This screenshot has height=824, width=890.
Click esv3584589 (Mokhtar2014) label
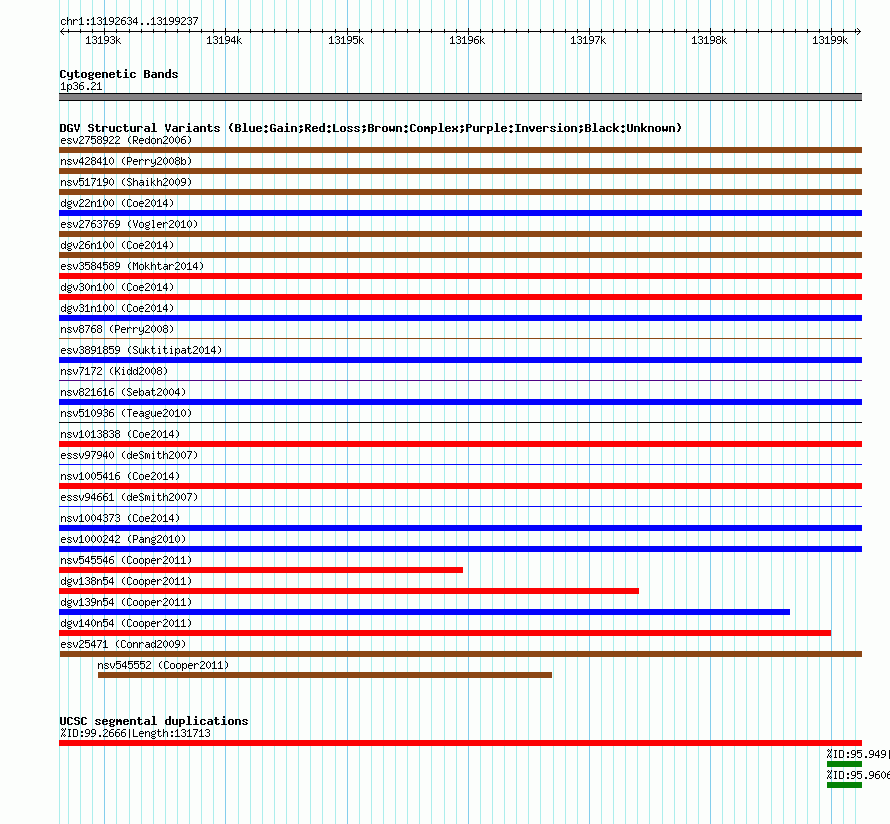click(132, 266)
